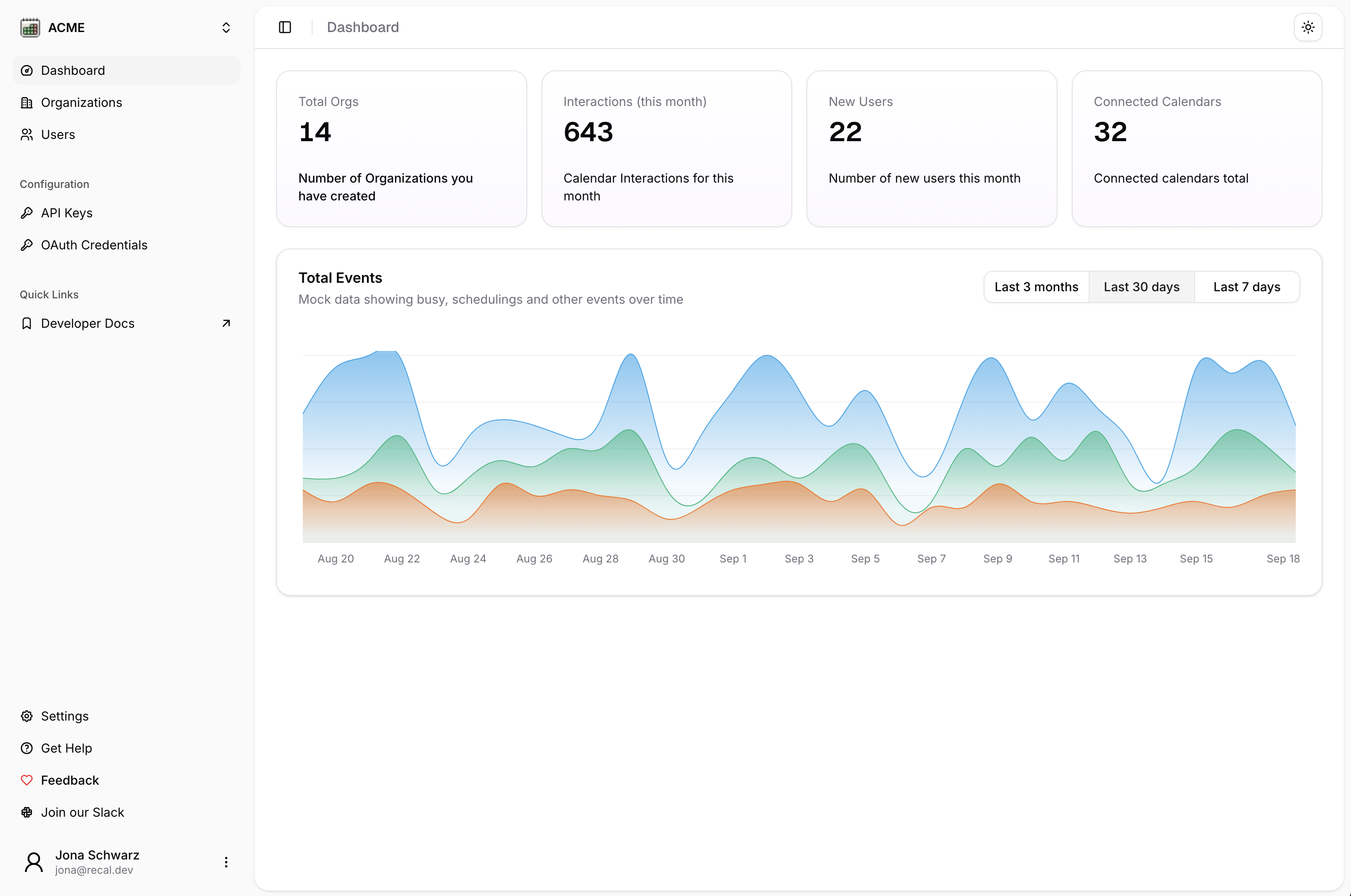Viewport: 1351px width, 896px height.
Task: Click the ACME calendar logo icon
Action: (x=30, y=28)
